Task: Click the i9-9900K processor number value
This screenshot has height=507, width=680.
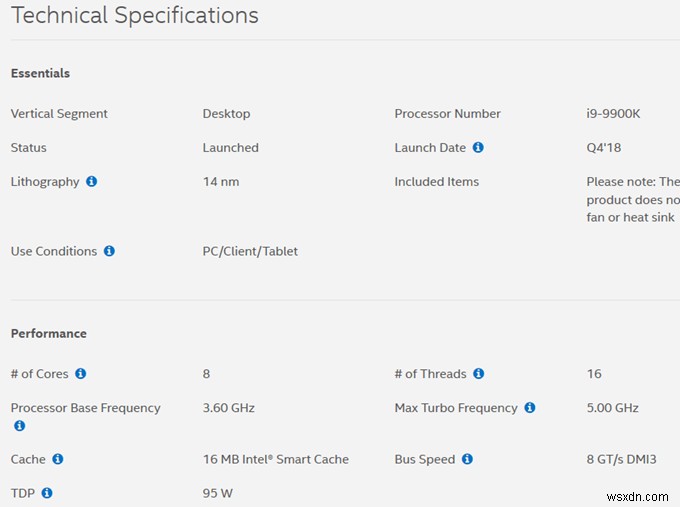Action: [613, 114]
